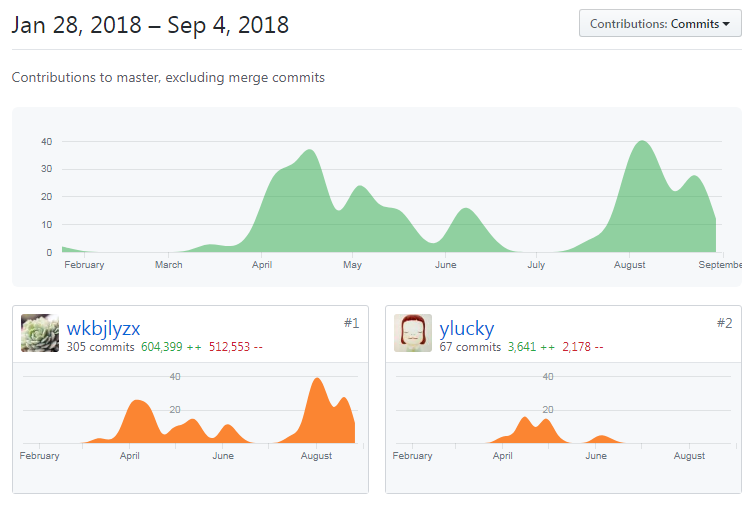Click ylucky's 2,178 deletions count

pos(576,347)
